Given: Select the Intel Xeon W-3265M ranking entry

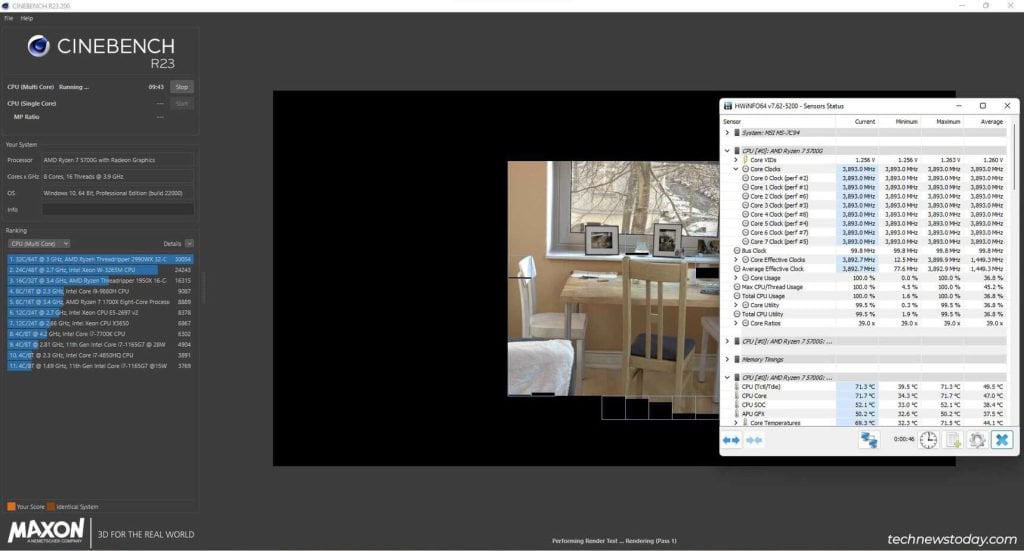Looking at the screenshot, I should (x=100, y=270).
